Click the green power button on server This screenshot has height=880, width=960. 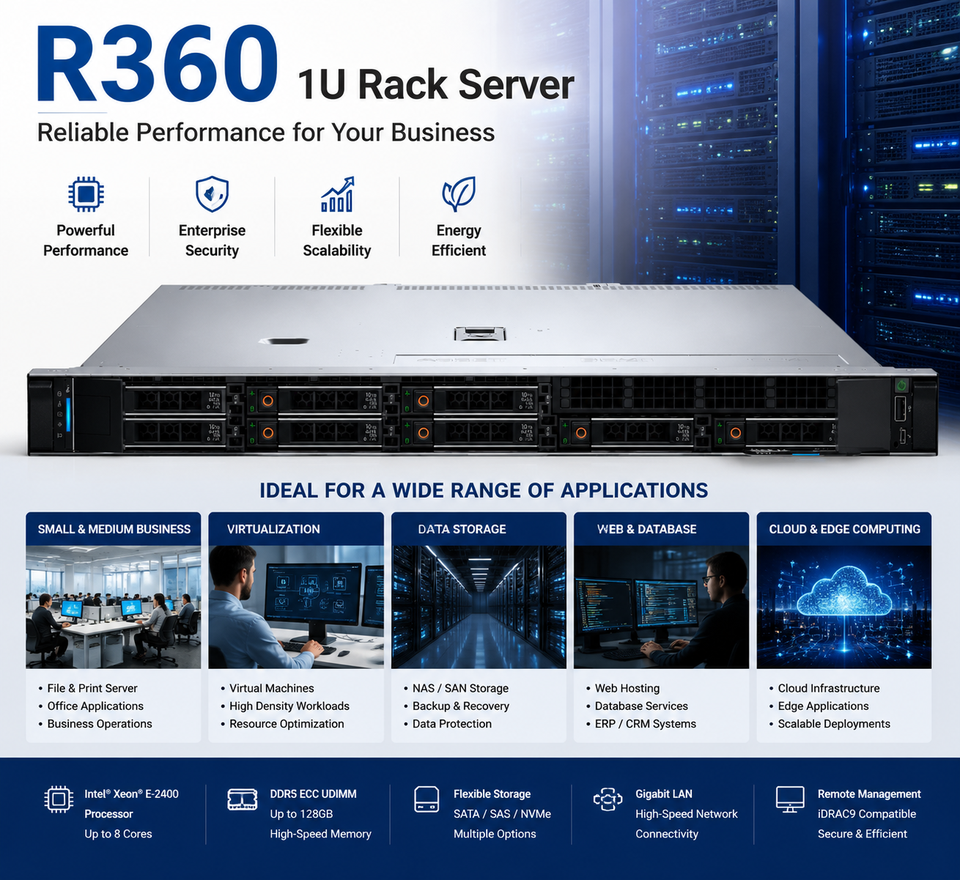pos(901,385)
